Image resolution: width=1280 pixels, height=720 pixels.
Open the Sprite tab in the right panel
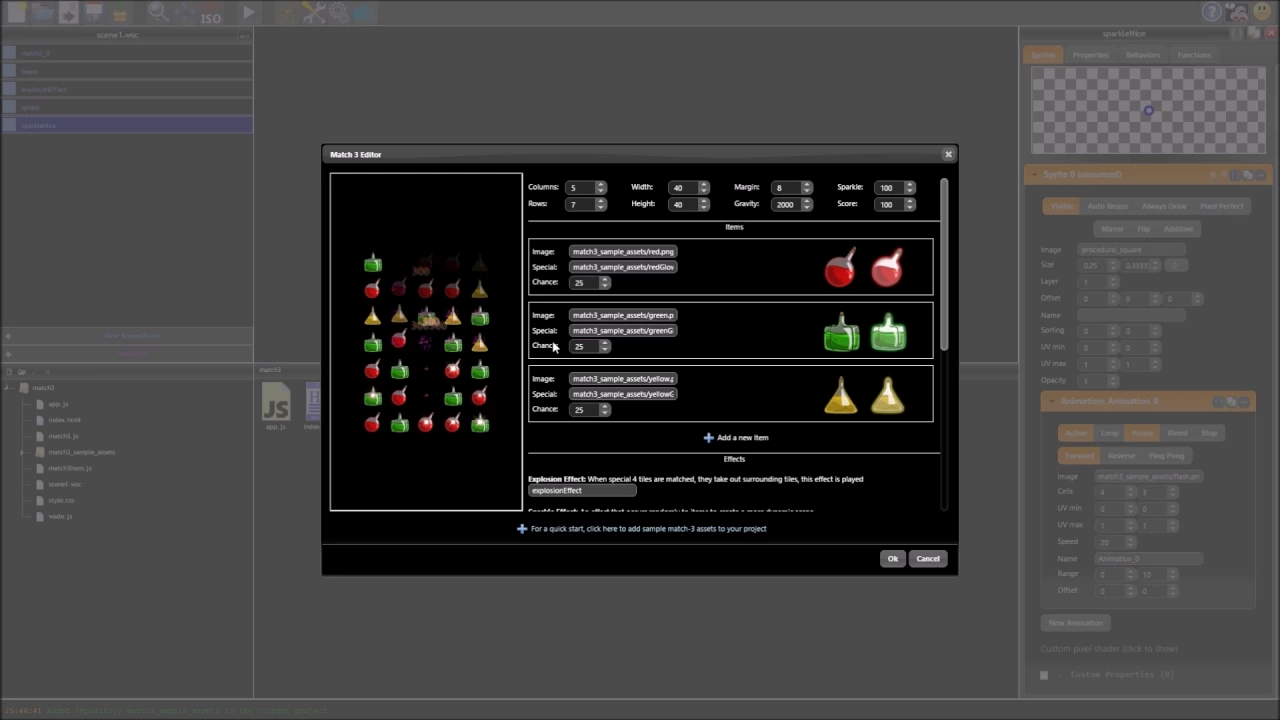(x=1043, y=55)
